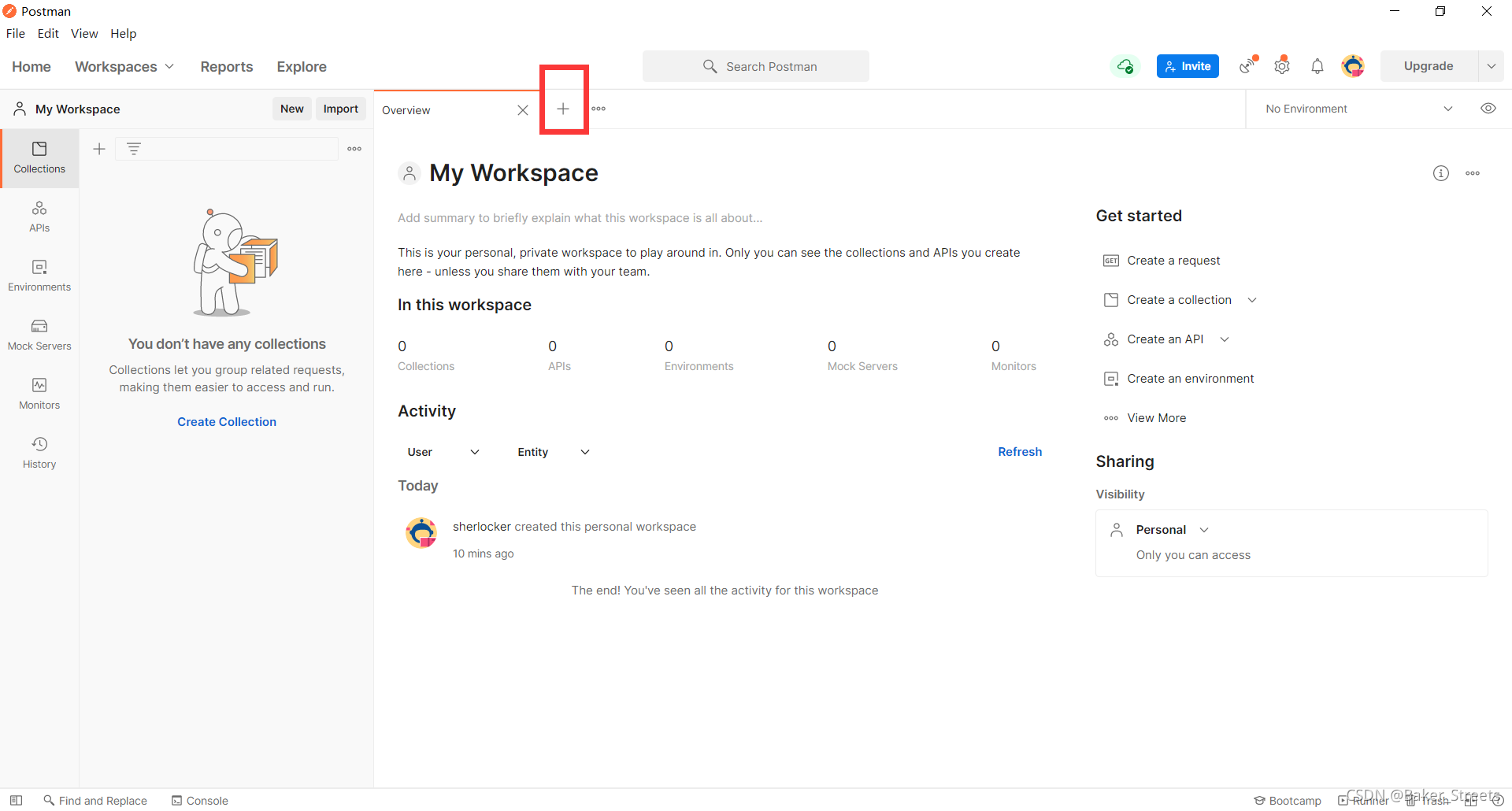Open workspace more actions menu
1512x811 pixels.
point(1473,173)
